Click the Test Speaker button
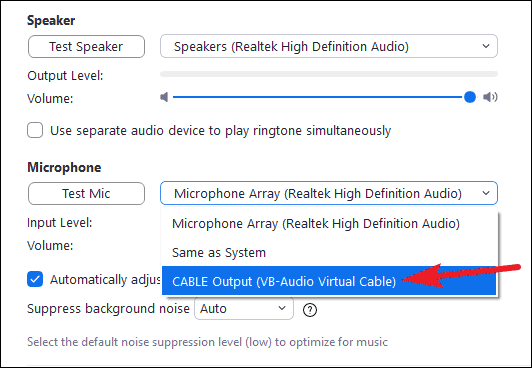 coord(87,46)
